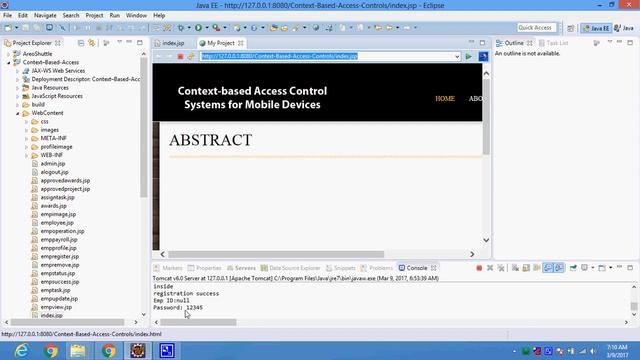Collapse the WebContent folder
This screenshot has width=640, height=360.
point(18,113)
